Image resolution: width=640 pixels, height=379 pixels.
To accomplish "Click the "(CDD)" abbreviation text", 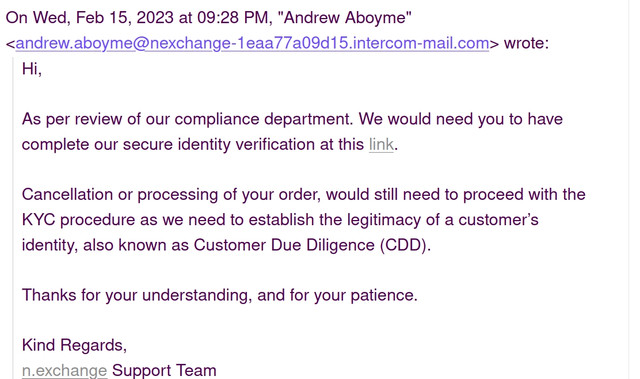I will (405, 245).
